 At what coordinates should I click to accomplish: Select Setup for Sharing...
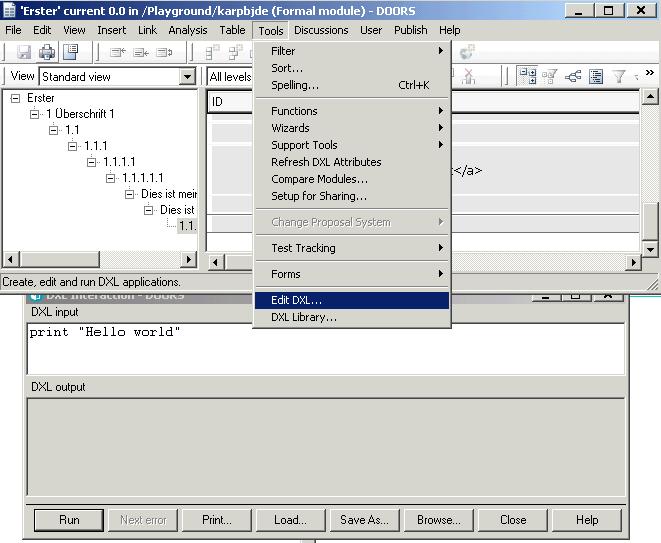click(x=352, y=196)
